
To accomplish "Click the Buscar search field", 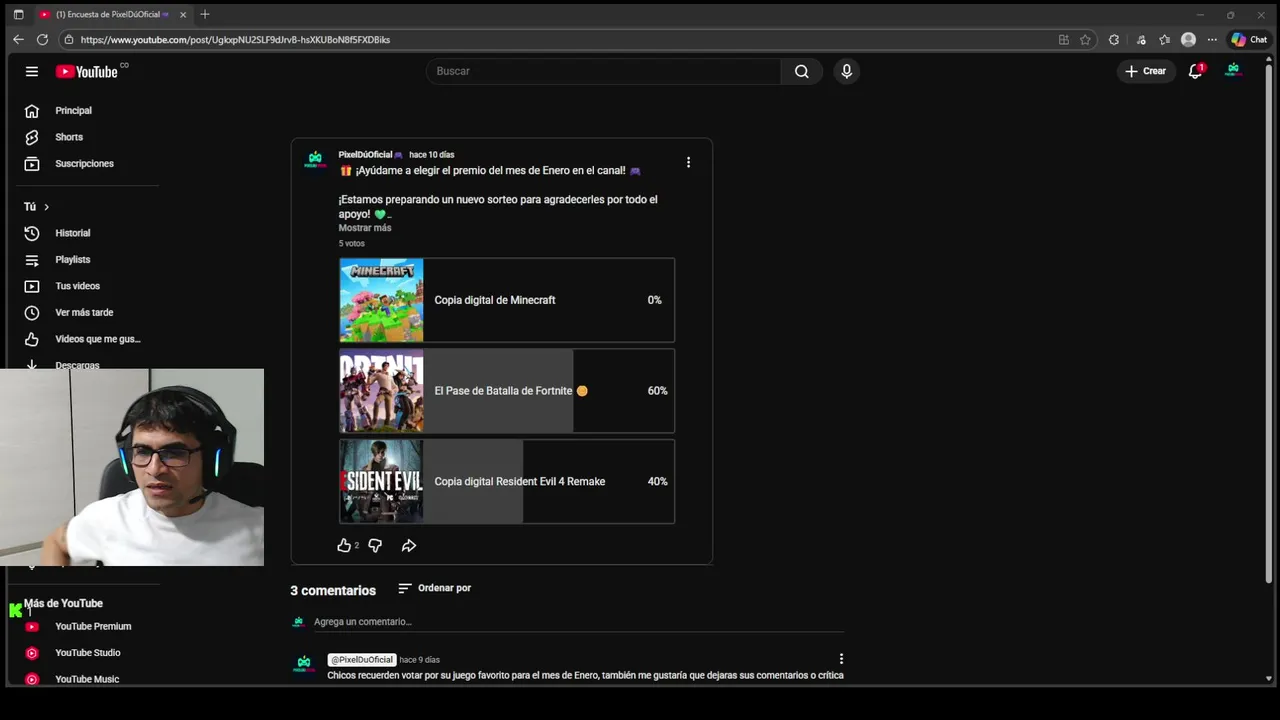I will pos(605,71).
